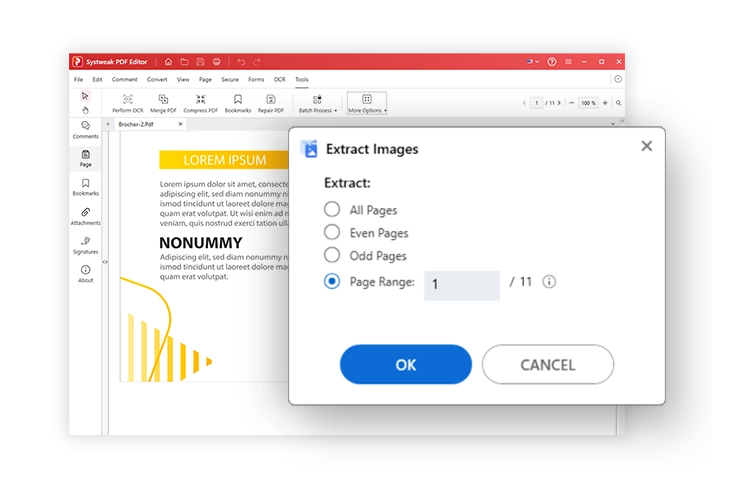Open the Comment menu
Screen dimensions: 740x500
(x=125, y=79)
